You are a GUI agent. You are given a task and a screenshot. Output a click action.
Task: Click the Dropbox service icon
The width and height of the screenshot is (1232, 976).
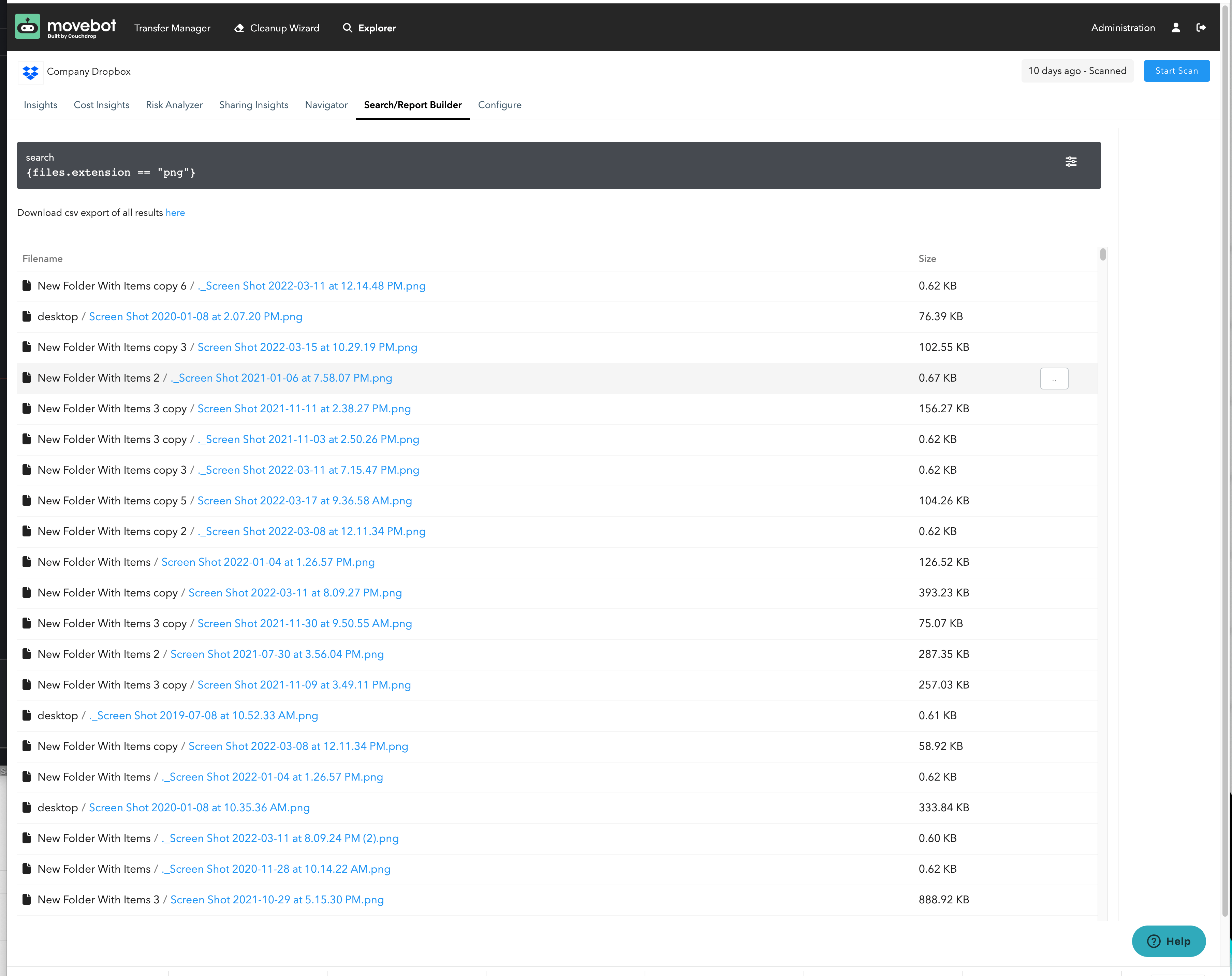pyautogui.click(x=30, y=73)
